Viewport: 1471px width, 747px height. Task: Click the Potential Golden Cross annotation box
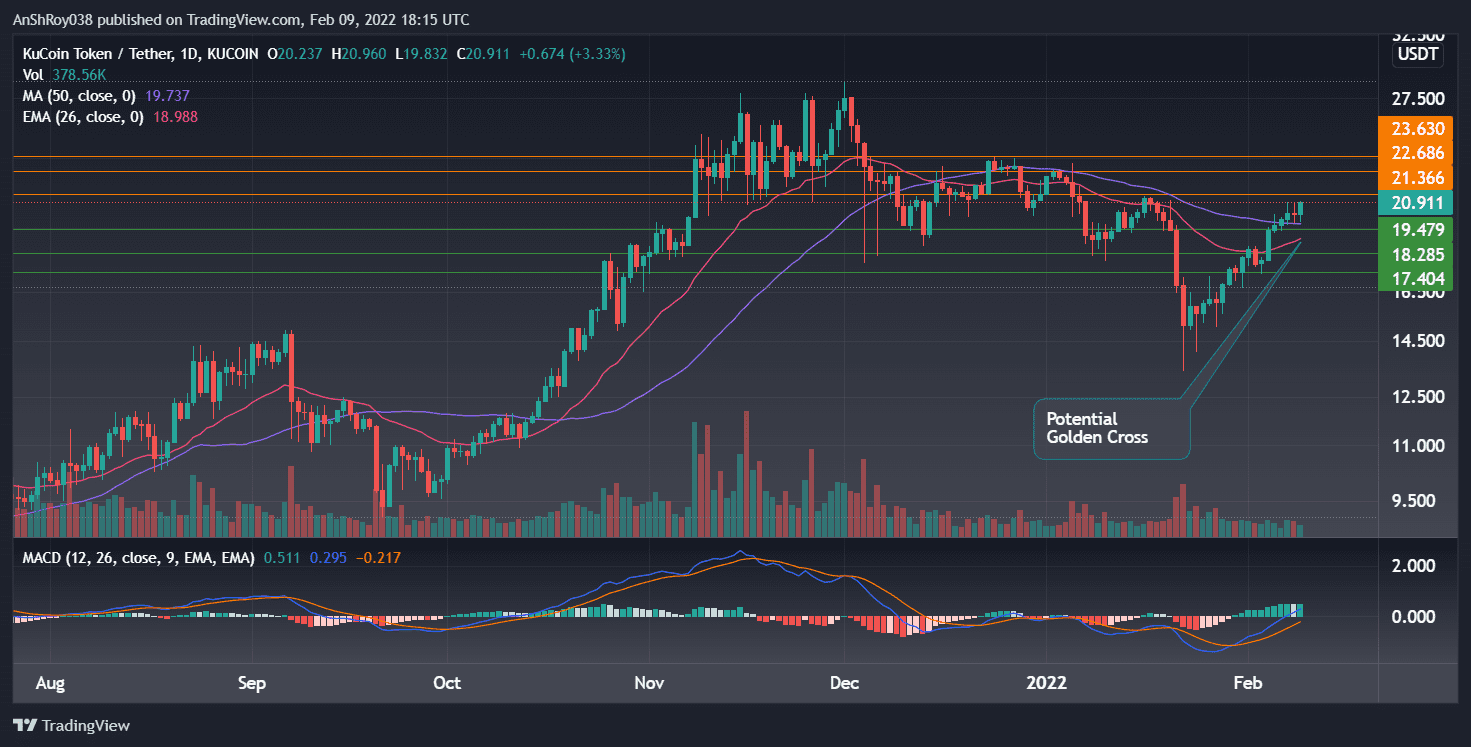point(1110,429)
